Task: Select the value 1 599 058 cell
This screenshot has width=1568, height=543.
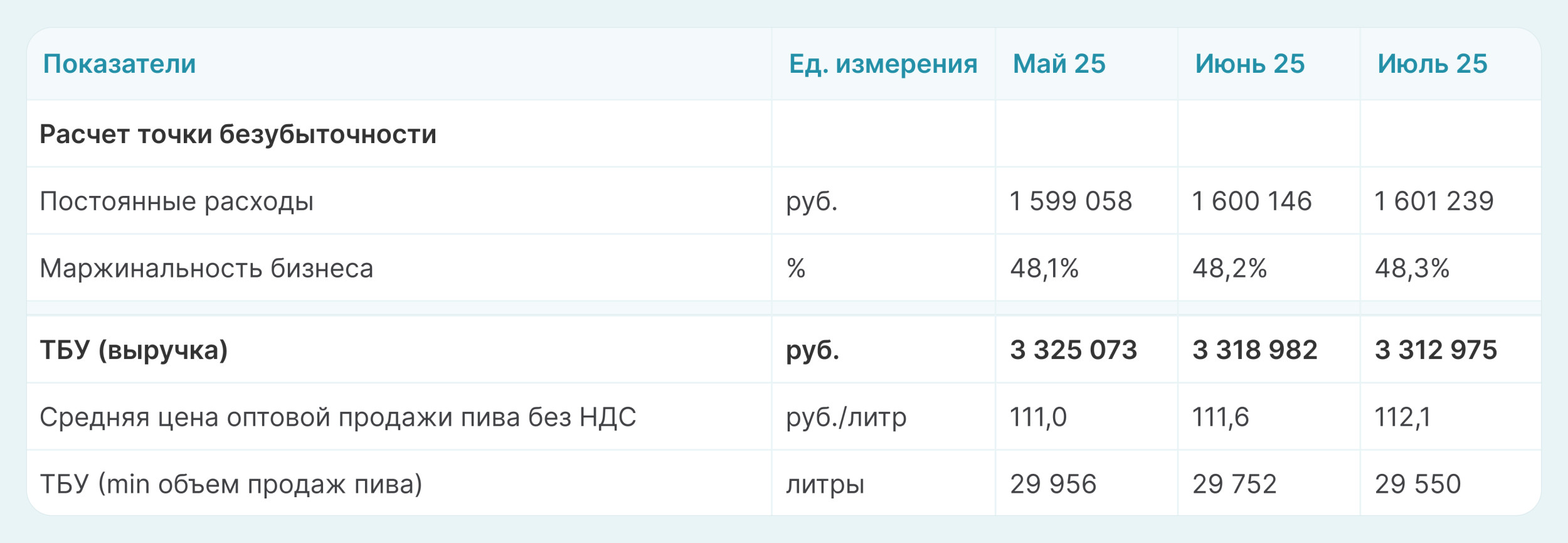Action: (1071, 202)
